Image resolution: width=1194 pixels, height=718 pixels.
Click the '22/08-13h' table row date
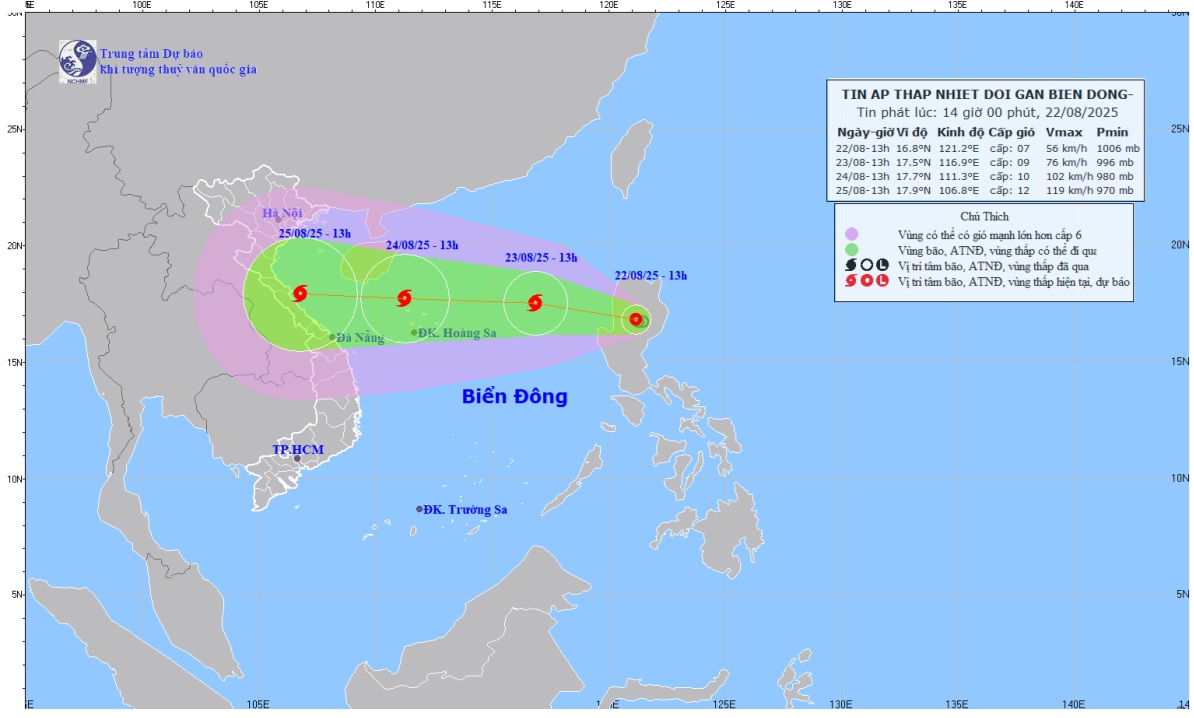pyautogui.click(x=862, y=148)
